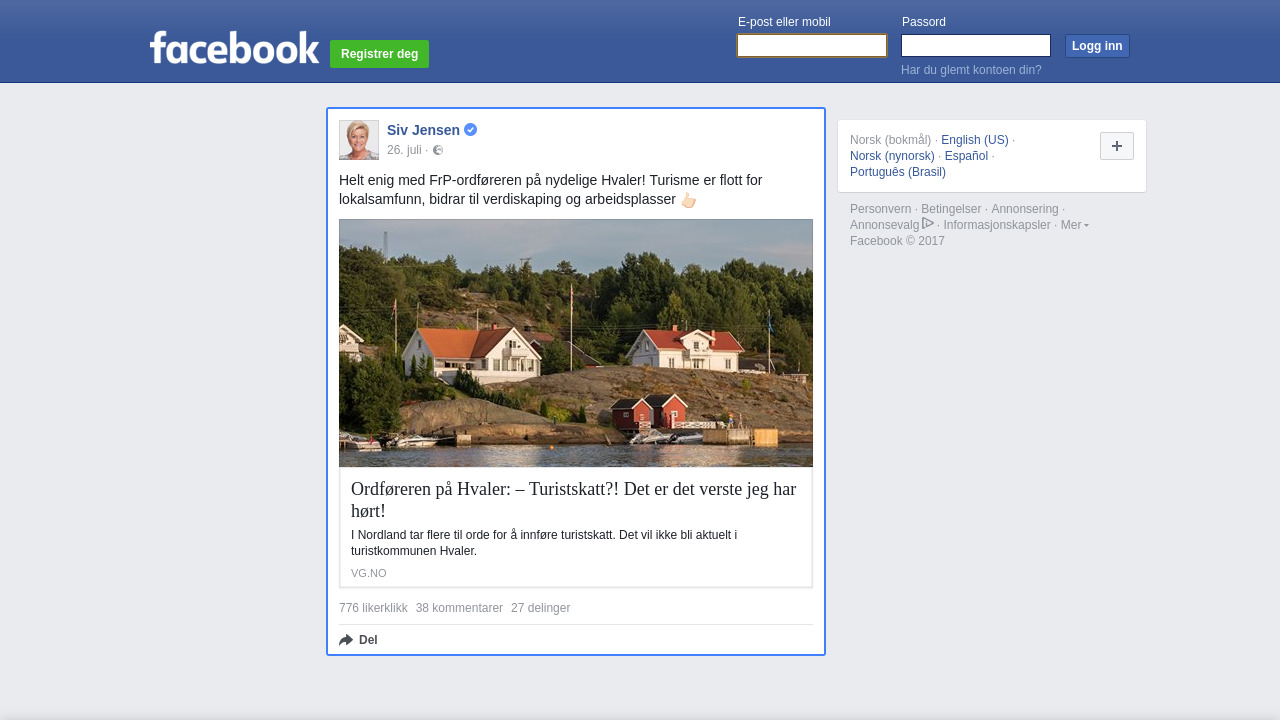Open the Hvaler article image
The width and height of the screenshot is (1280, 720).
click(576, 343)
